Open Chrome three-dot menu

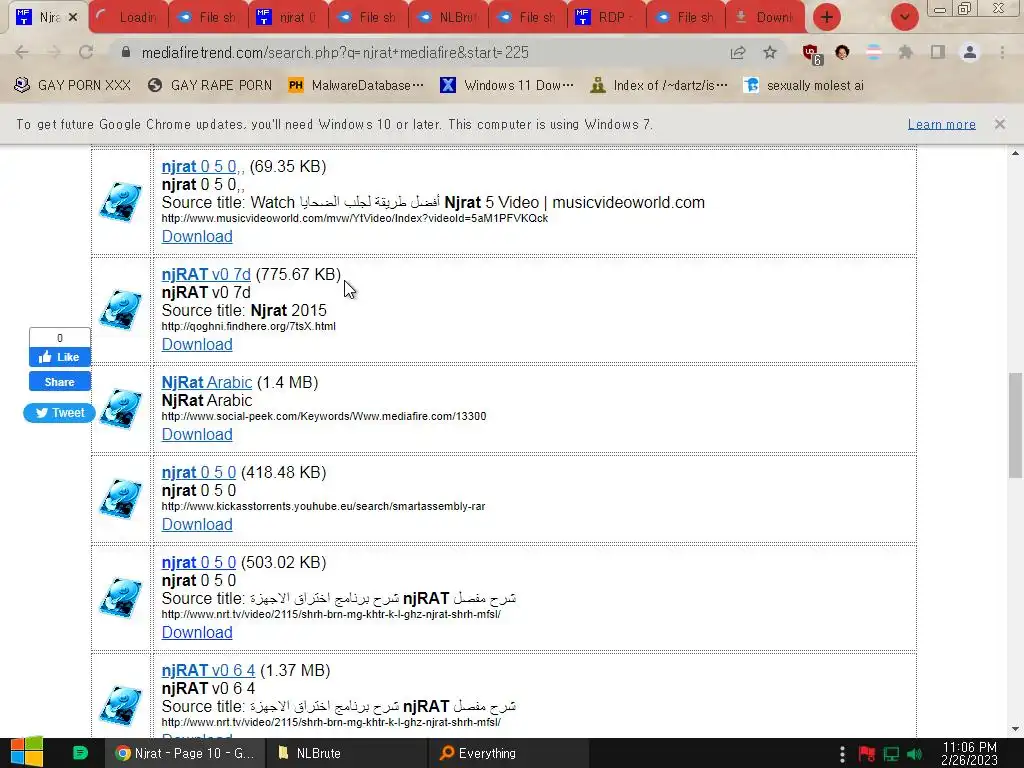1002,52
